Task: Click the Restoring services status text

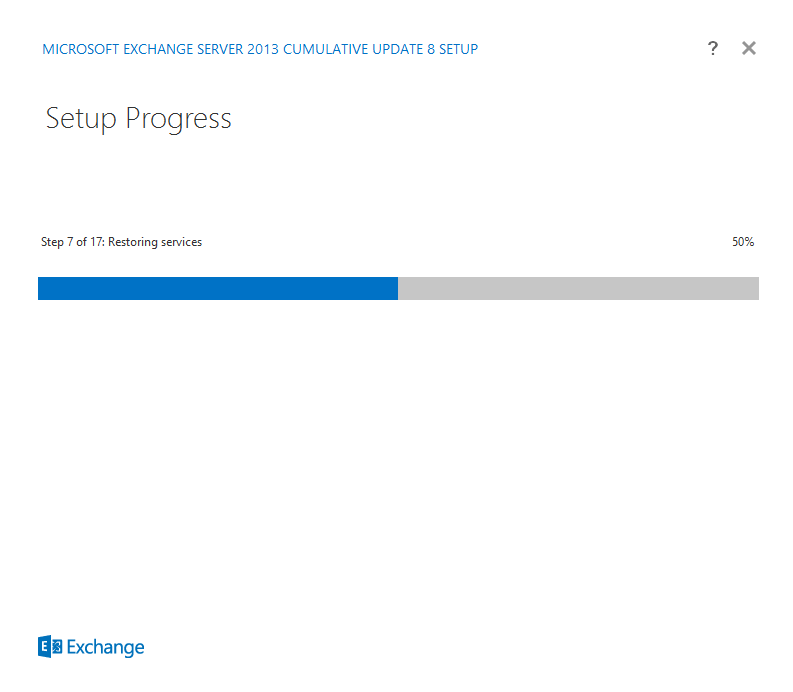Action: [x=155, y=242]
